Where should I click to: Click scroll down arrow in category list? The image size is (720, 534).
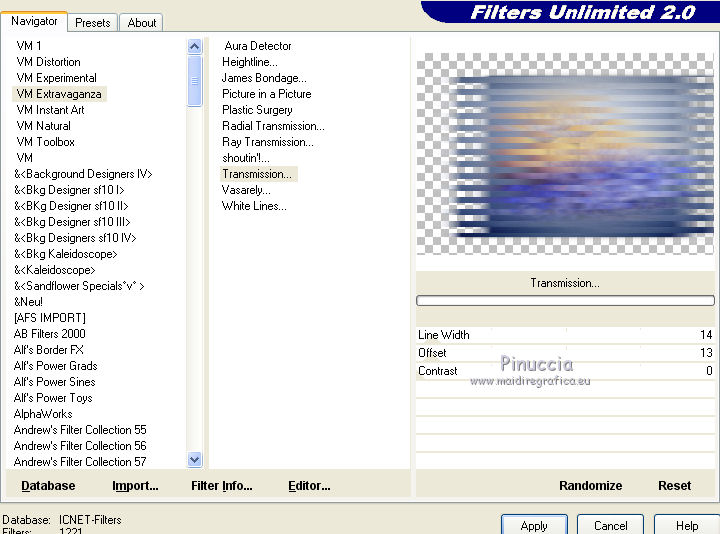pos(195,459)
